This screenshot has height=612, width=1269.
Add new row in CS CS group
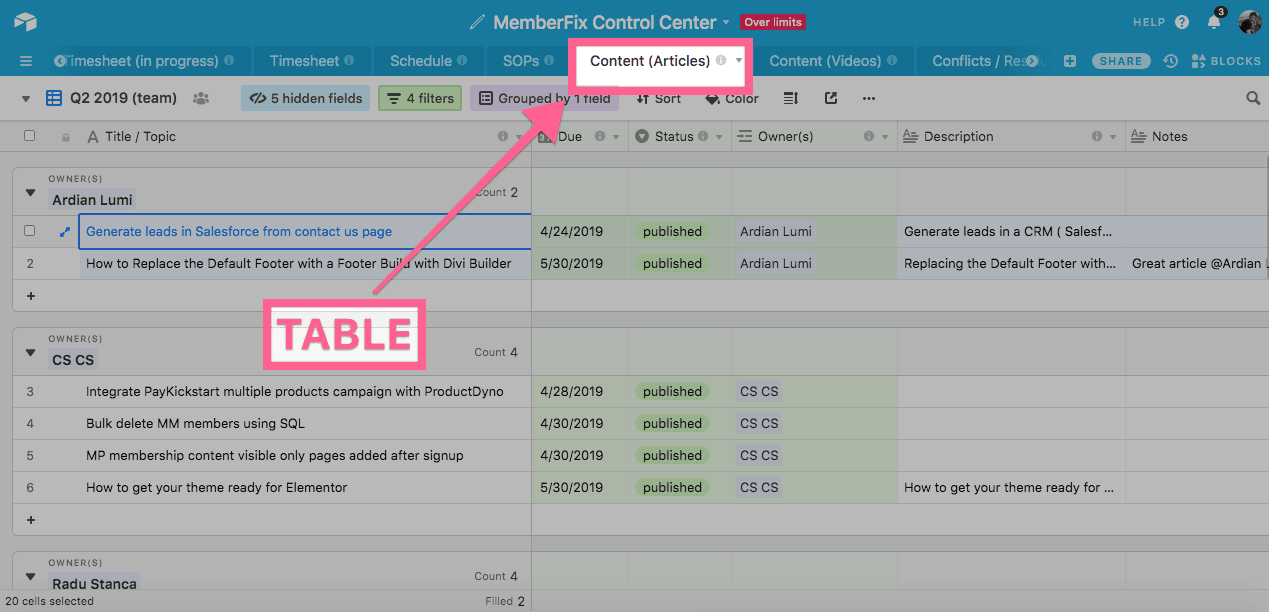tap(30, 520)
